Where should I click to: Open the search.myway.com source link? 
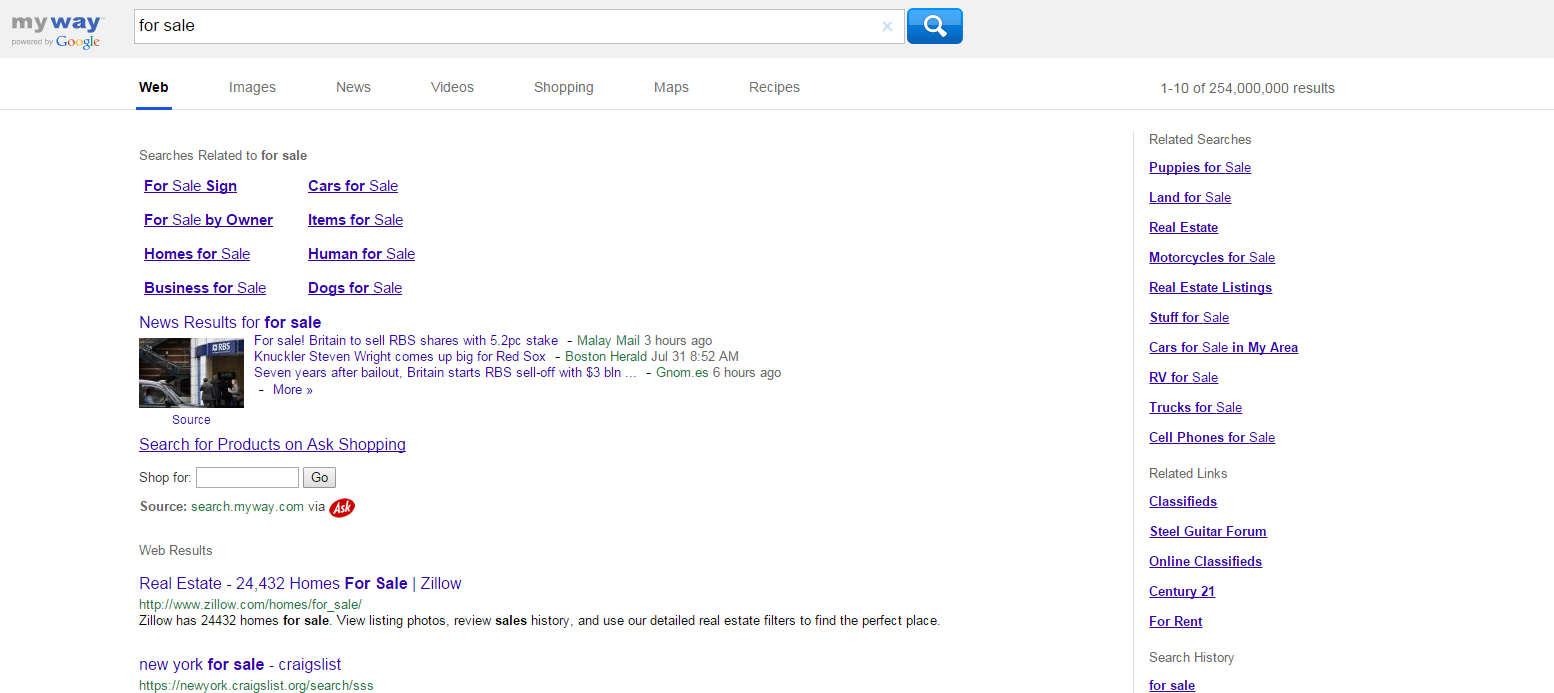[247, 507]
